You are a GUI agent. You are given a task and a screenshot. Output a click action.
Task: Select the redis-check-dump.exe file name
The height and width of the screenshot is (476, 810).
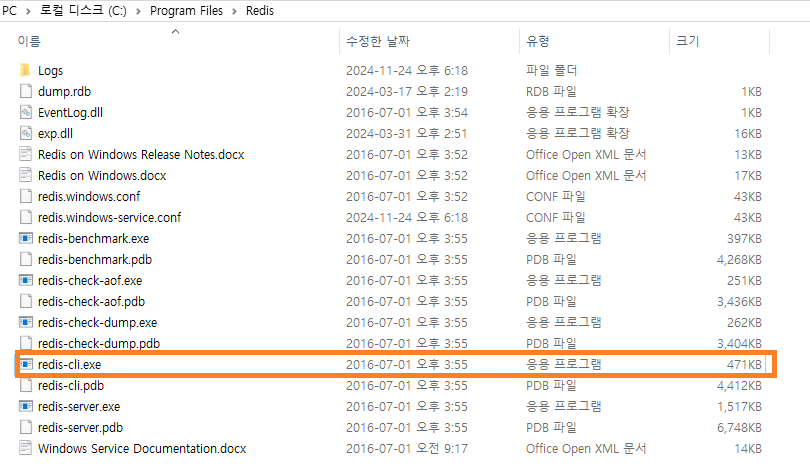coord(98,323)
